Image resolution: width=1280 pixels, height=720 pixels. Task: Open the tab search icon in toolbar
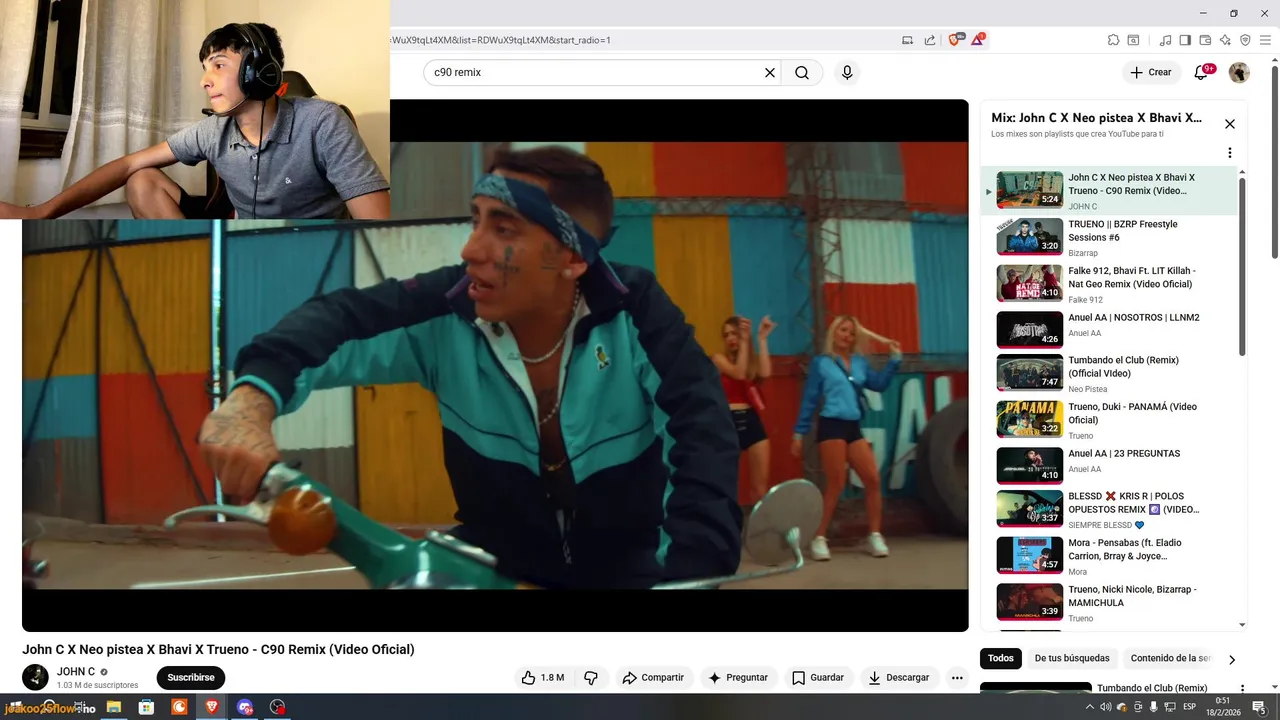tap(1133, 40)
